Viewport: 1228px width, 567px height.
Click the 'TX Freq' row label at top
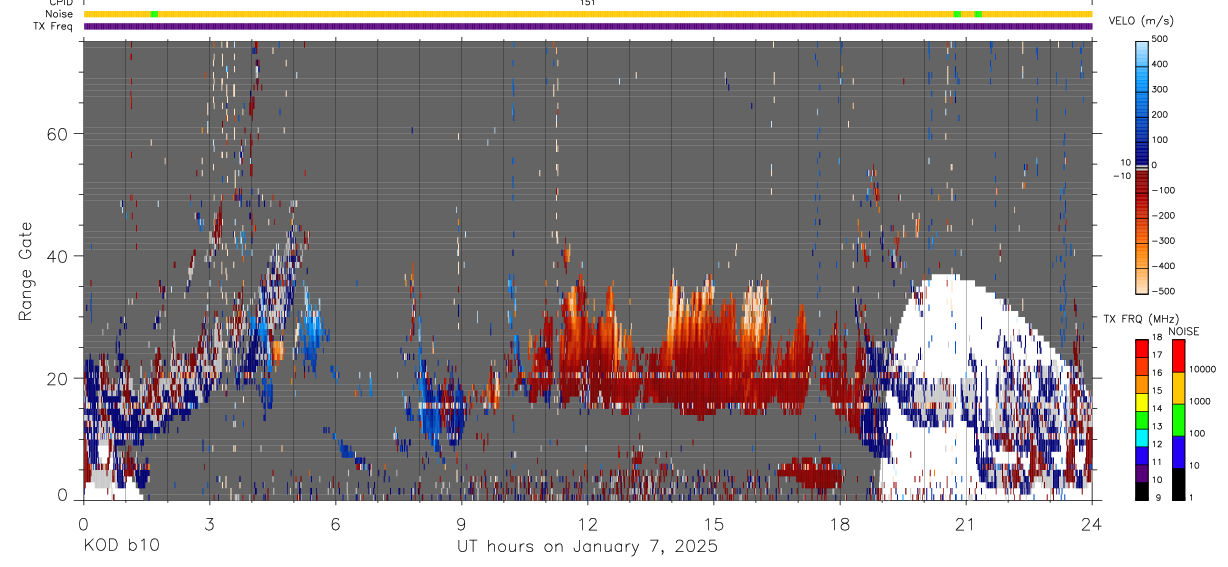[54, 26]
